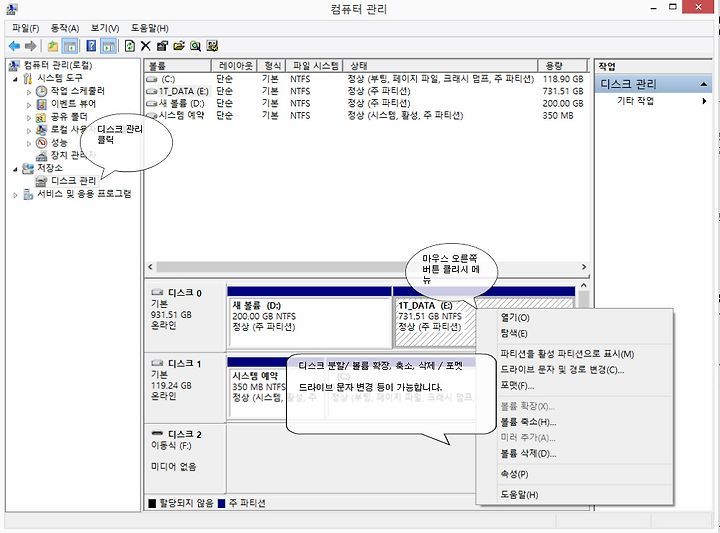Choose 속성(P) in the context menu
720x533 pixels.
click(575, 474)
